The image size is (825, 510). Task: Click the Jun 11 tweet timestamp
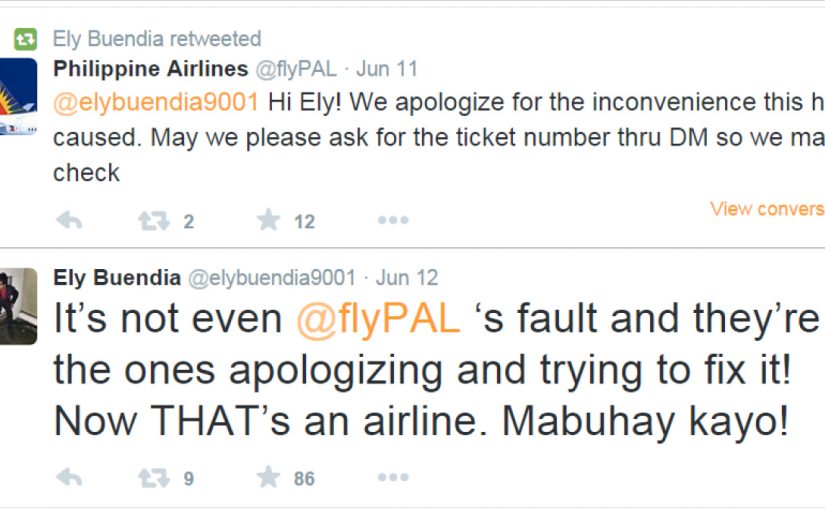click(x=386, y=70)
